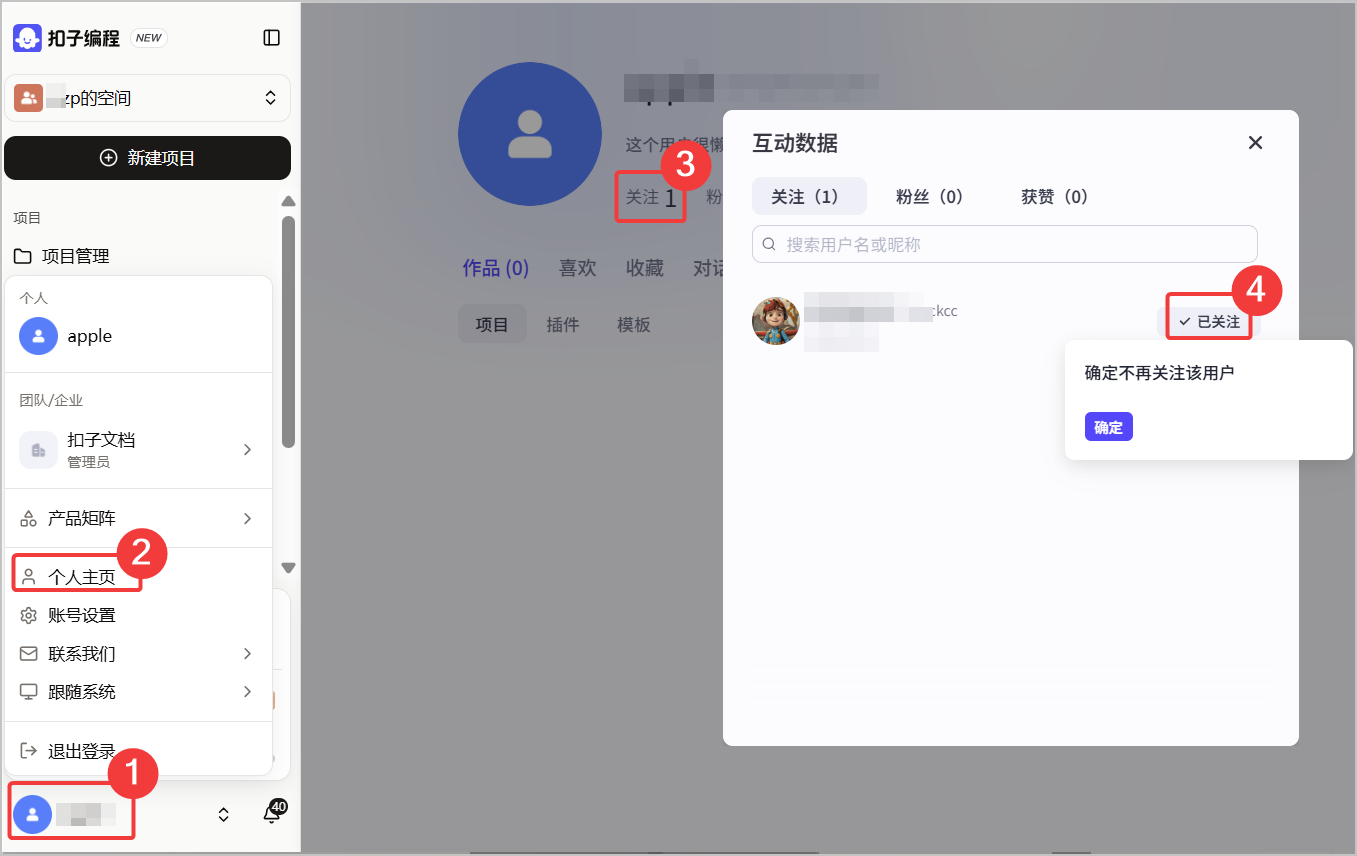Switch to 获赞 (0) tab in dialog
1357x856 pixels.
coord(1054,196)
